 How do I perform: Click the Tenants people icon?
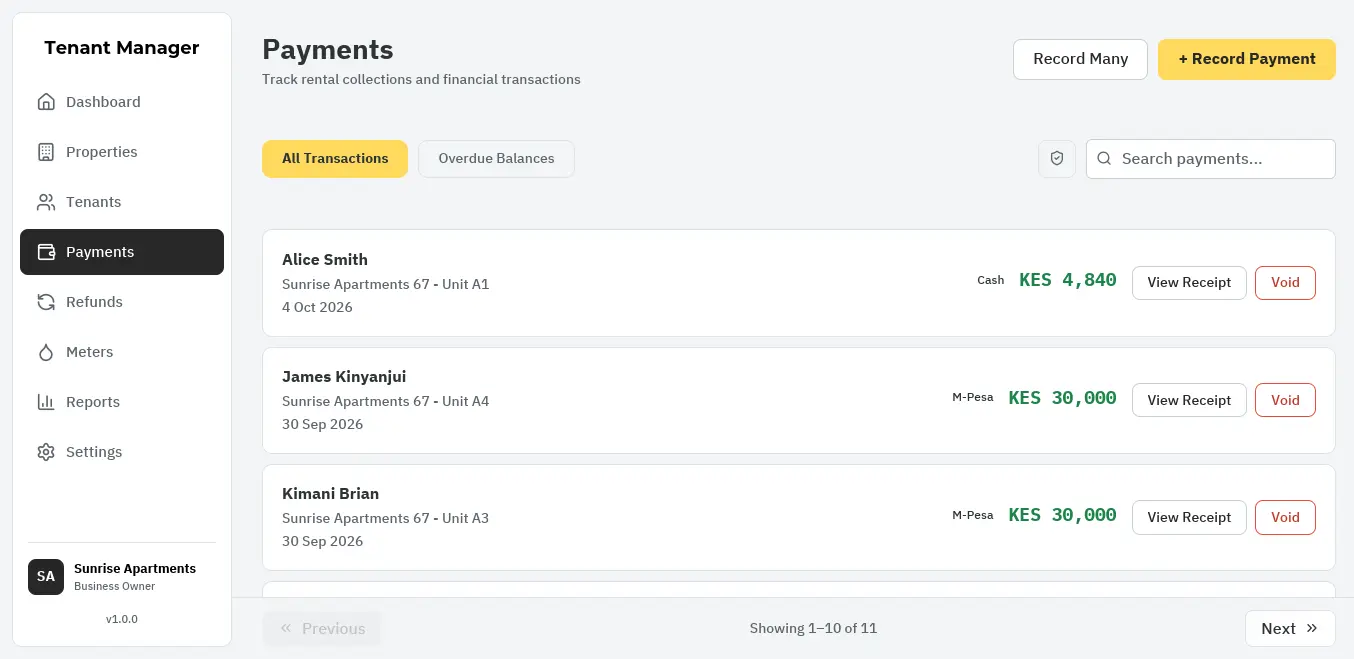(x=46, y=202)
